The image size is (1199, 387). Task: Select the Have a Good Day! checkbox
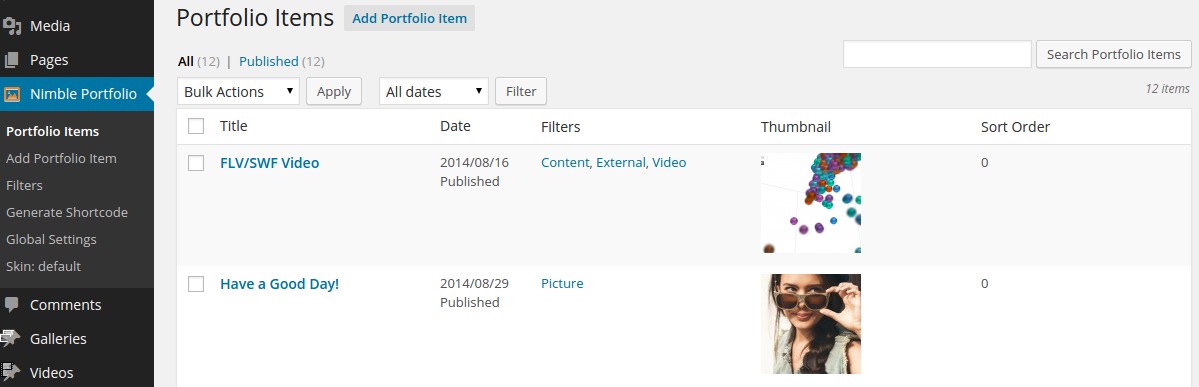[x=196, y=284]
